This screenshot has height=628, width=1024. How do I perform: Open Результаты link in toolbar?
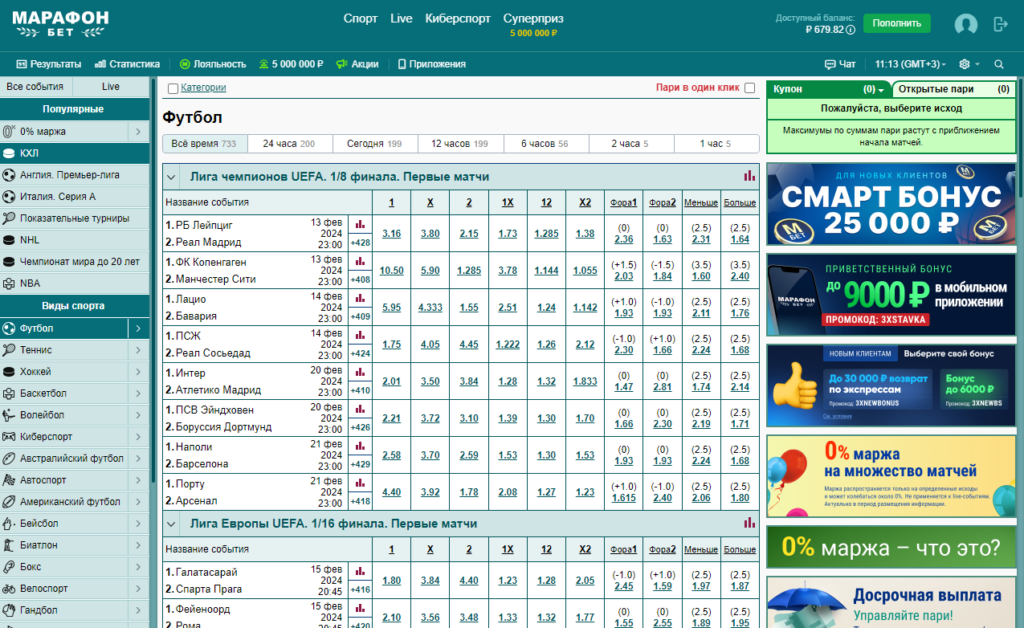[x=49, y=64]
